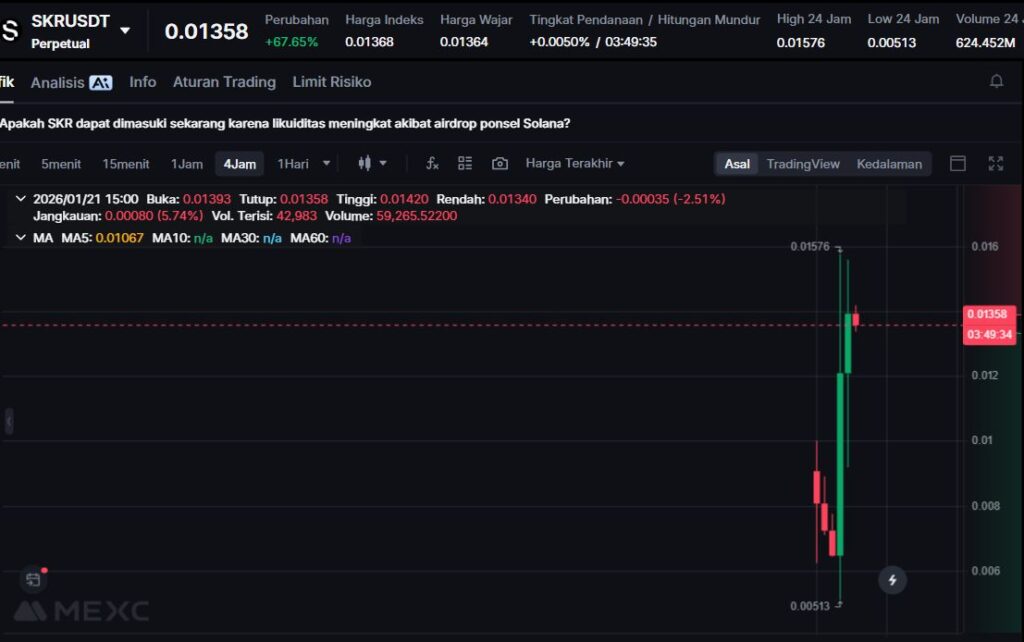The image size is (1024, 642).
Task: Select the Asal chart mode
Action: [x=737, y=164]
